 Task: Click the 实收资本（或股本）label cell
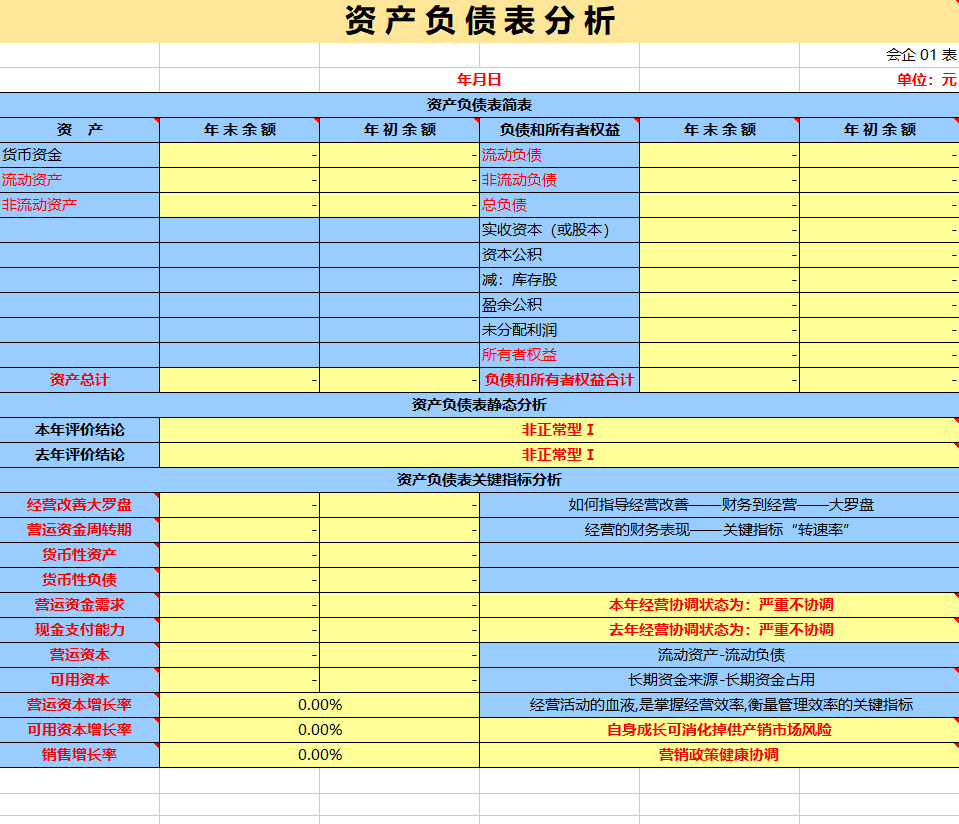point(555,230)
